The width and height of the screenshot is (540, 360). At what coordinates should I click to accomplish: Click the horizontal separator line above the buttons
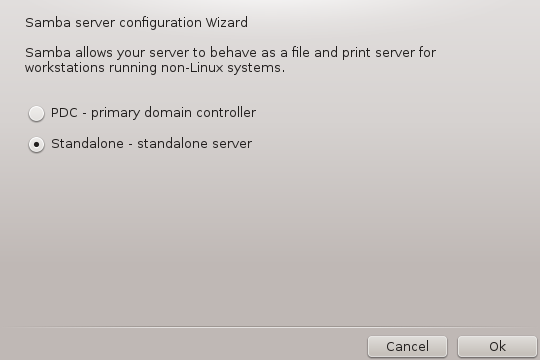point(270,327)
